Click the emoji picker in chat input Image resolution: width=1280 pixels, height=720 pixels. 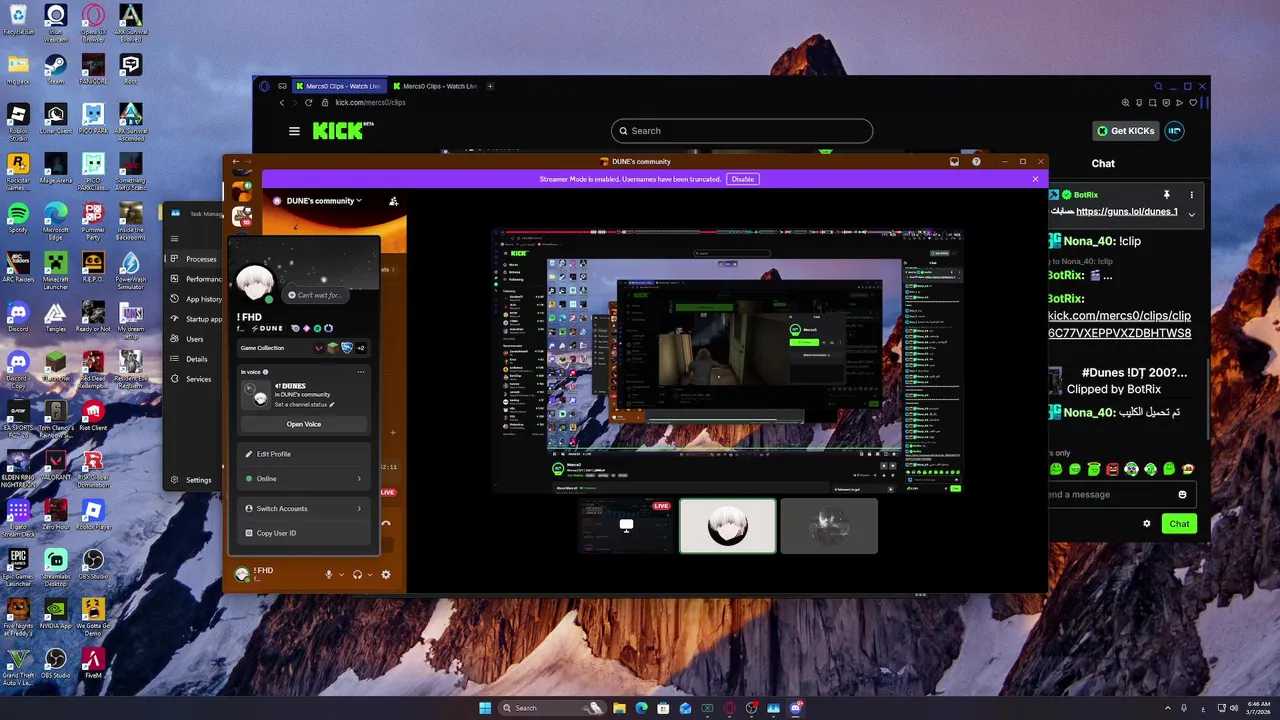[x=1183, y=494]
